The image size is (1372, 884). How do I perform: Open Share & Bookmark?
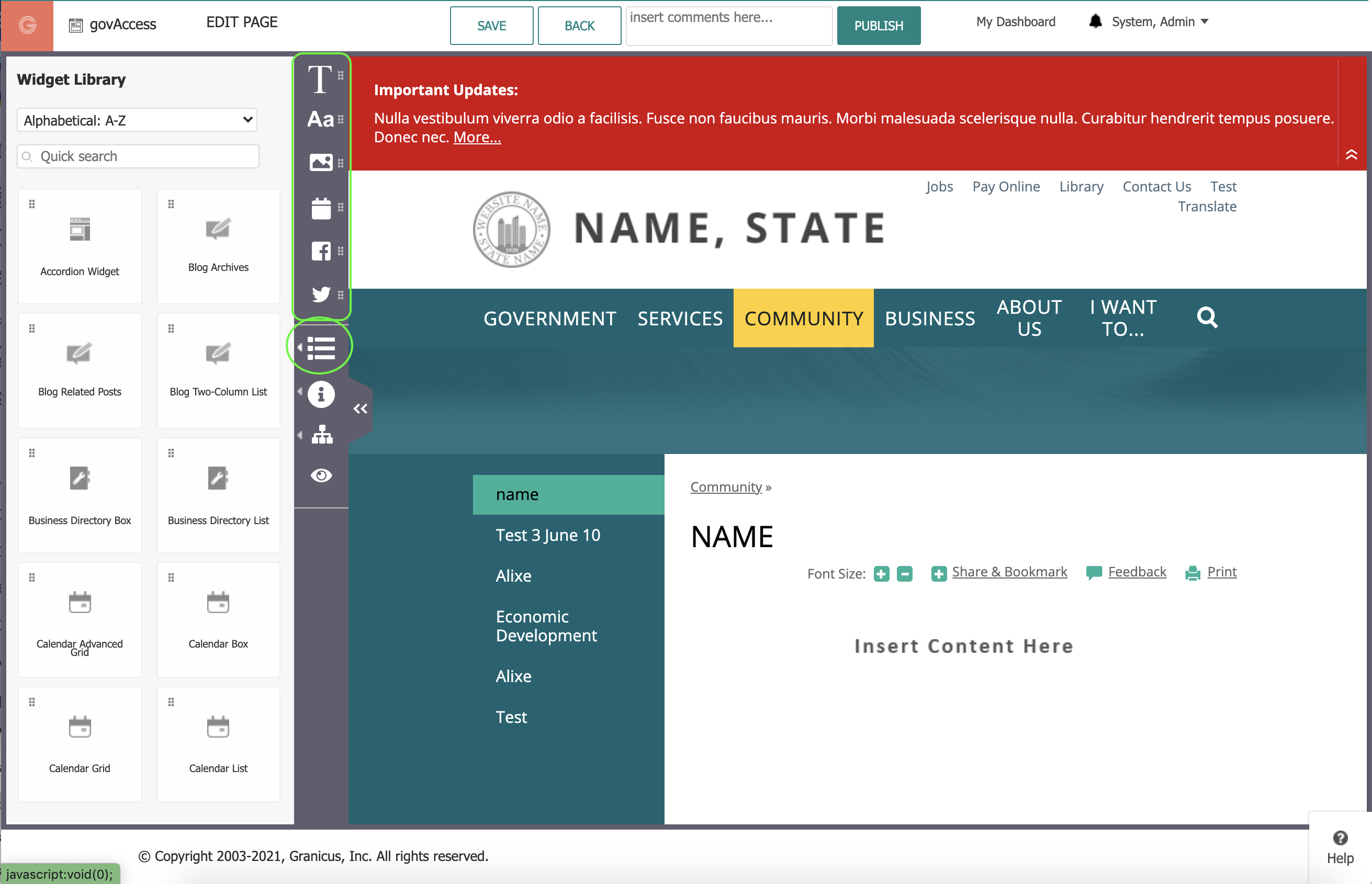point(1009,572)
